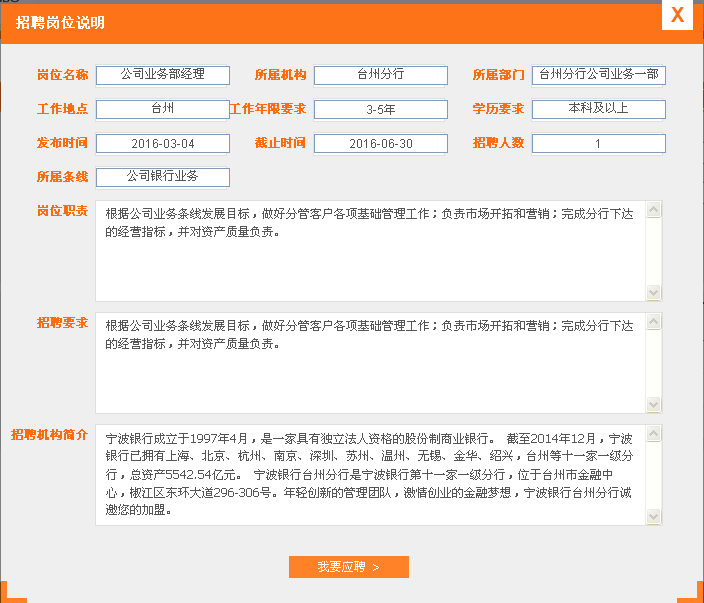
Task: Click the 招聘人数 label
Action: coord(498,143)
